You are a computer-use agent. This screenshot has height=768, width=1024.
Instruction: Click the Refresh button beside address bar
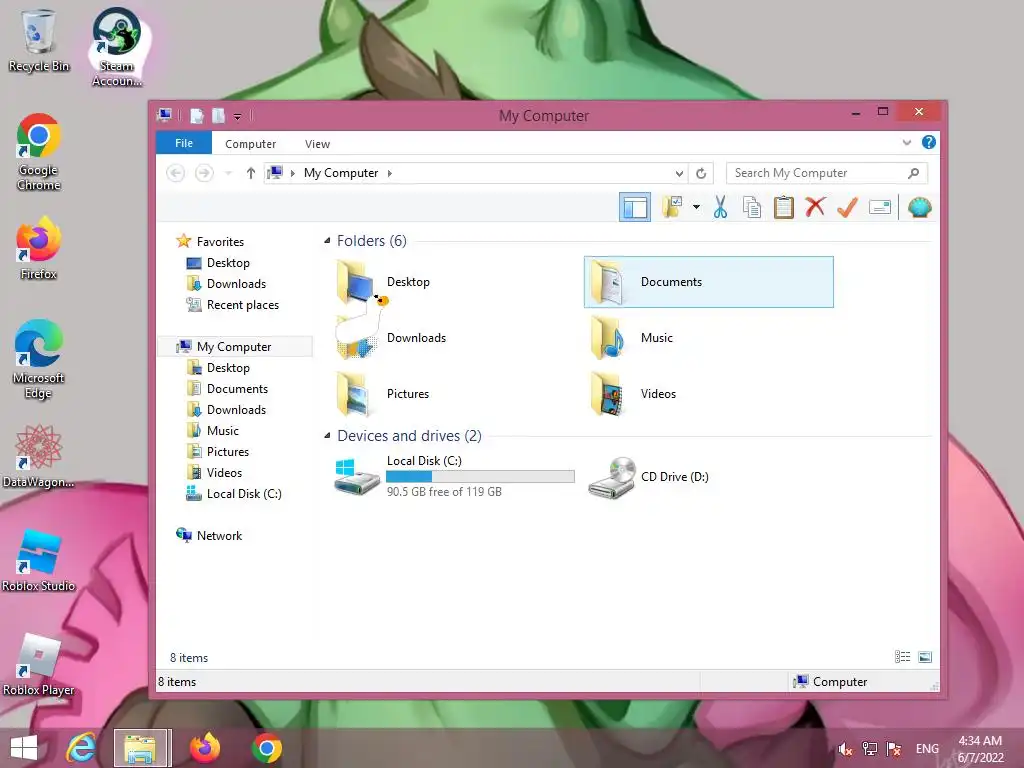701,173
